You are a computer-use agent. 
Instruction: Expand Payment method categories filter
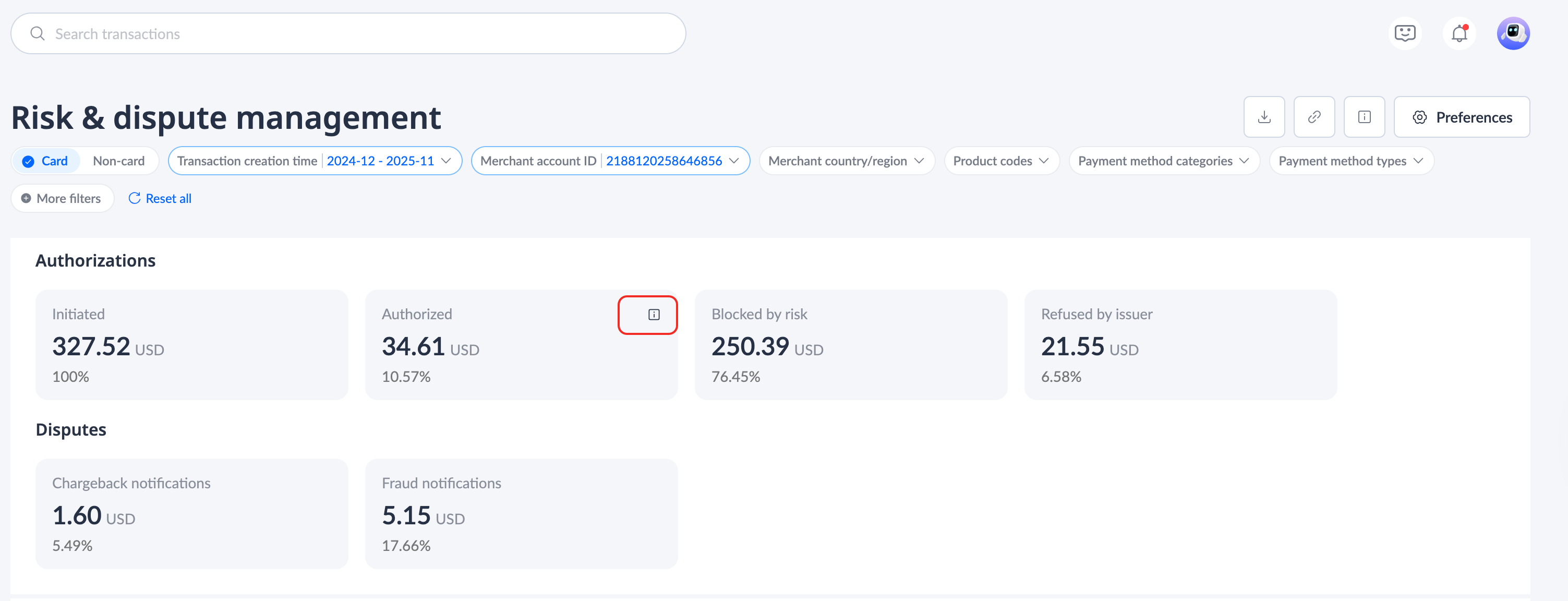pyautogui.click(x=1163, y=161)
